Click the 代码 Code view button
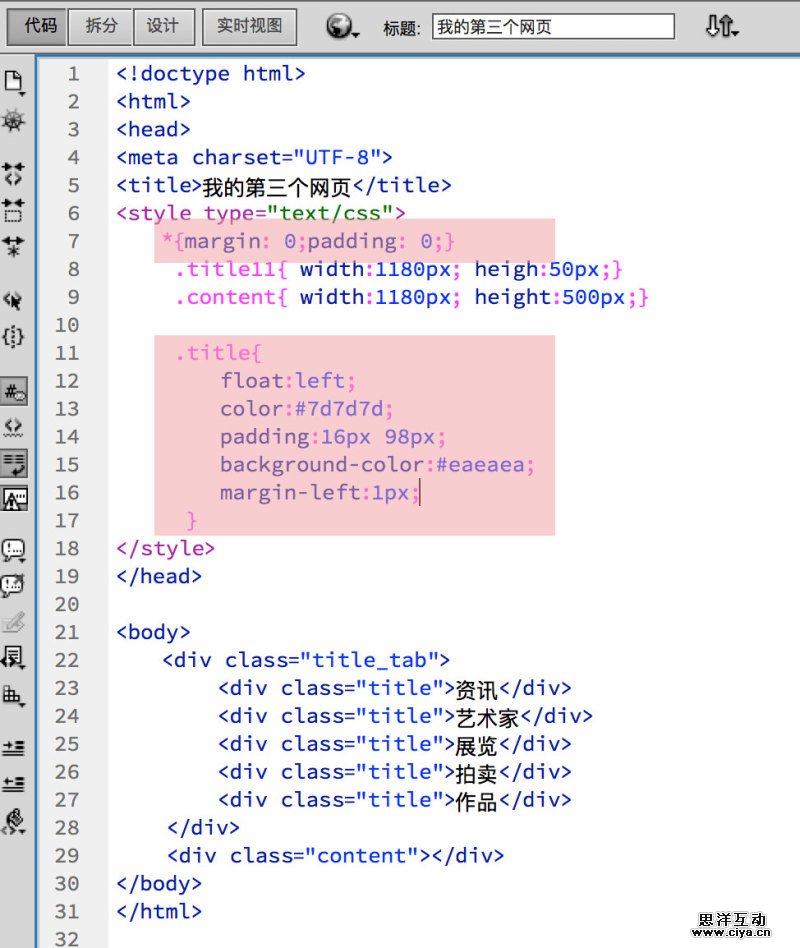 click(x=40, y=27)
